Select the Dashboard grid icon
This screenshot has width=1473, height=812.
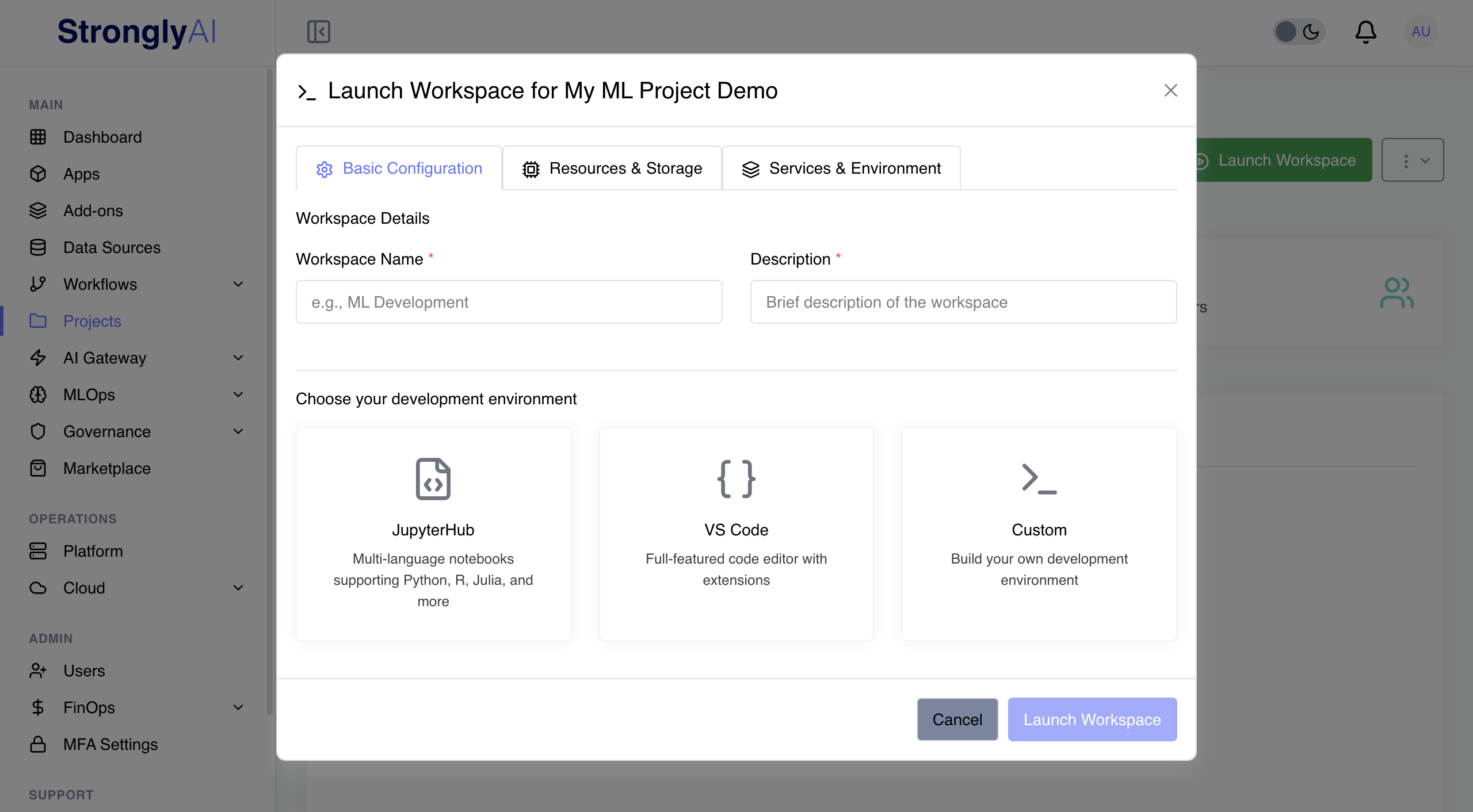[38, 137]
